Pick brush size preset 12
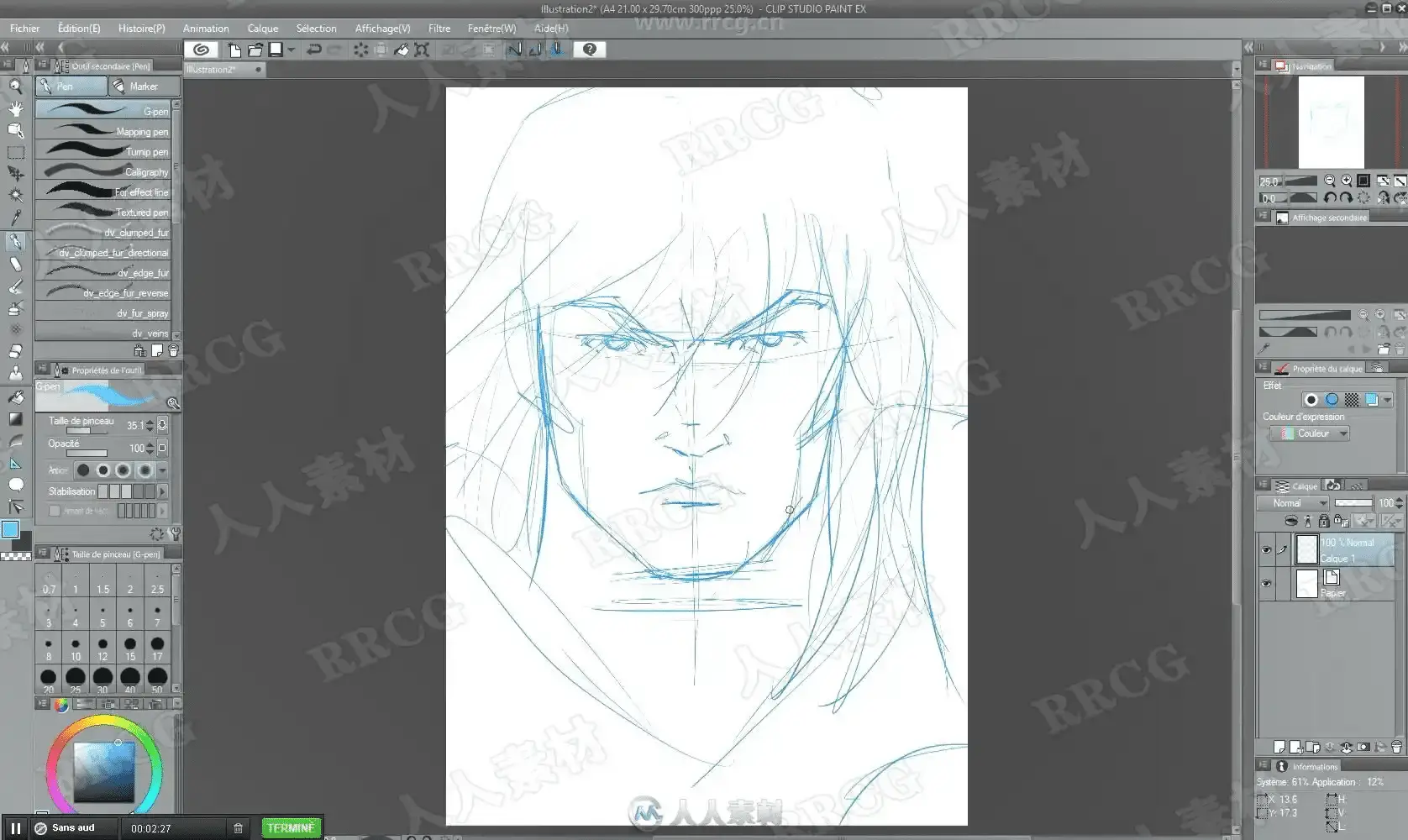1408x840 pixels. 102,648
